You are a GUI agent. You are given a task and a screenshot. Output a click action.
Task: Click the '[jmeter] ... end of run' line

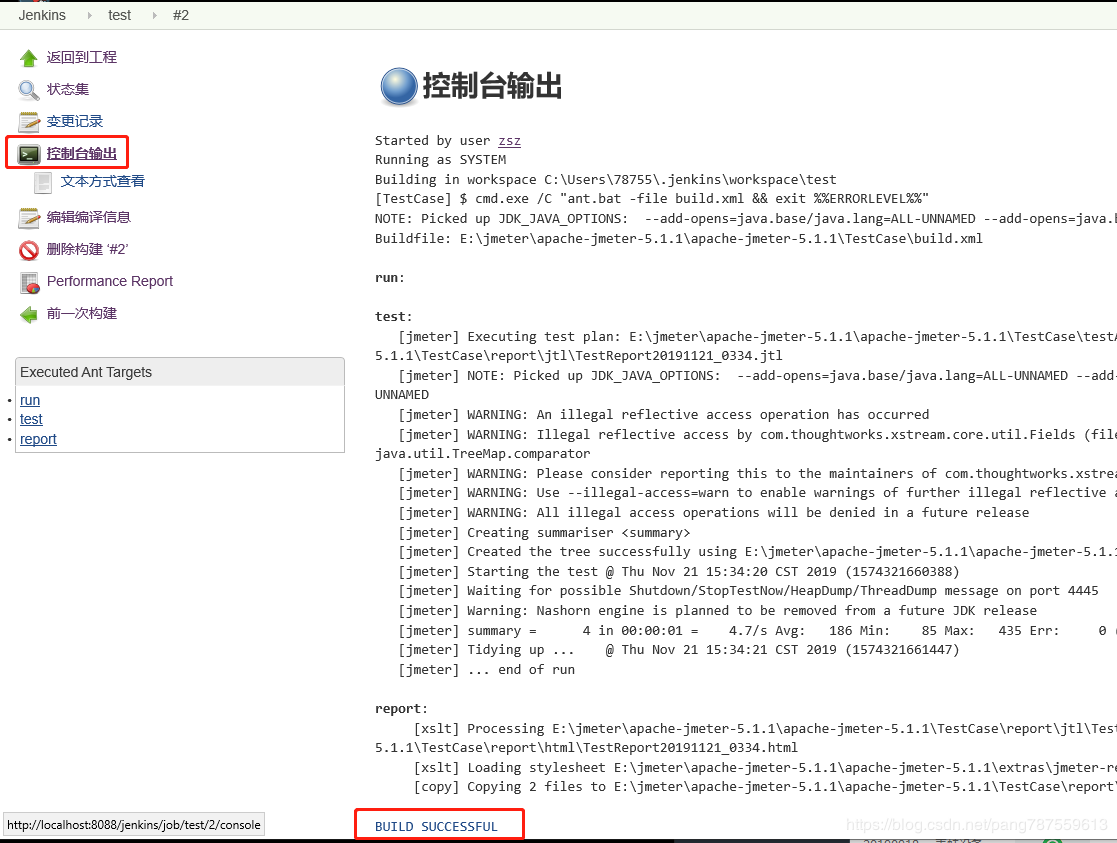pos(487,669)
